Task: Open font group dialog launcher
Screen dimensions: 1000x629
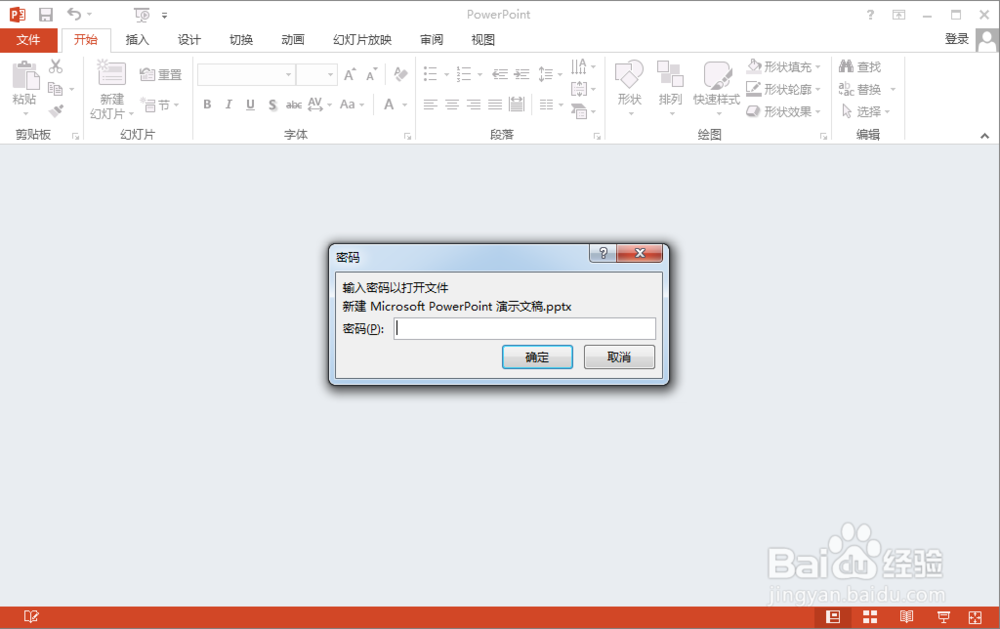Action: tap(408, 136)
